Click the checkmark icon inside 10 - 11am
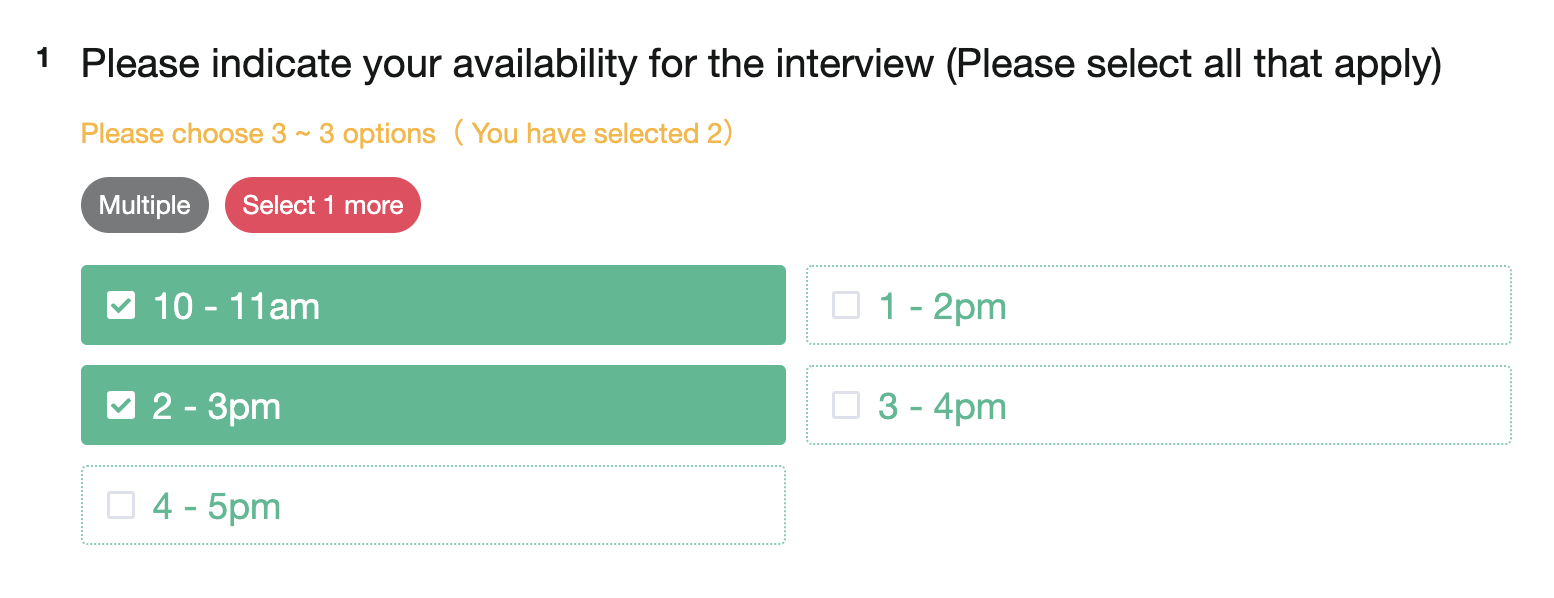The image size is (1554, 598). (120, 305)
